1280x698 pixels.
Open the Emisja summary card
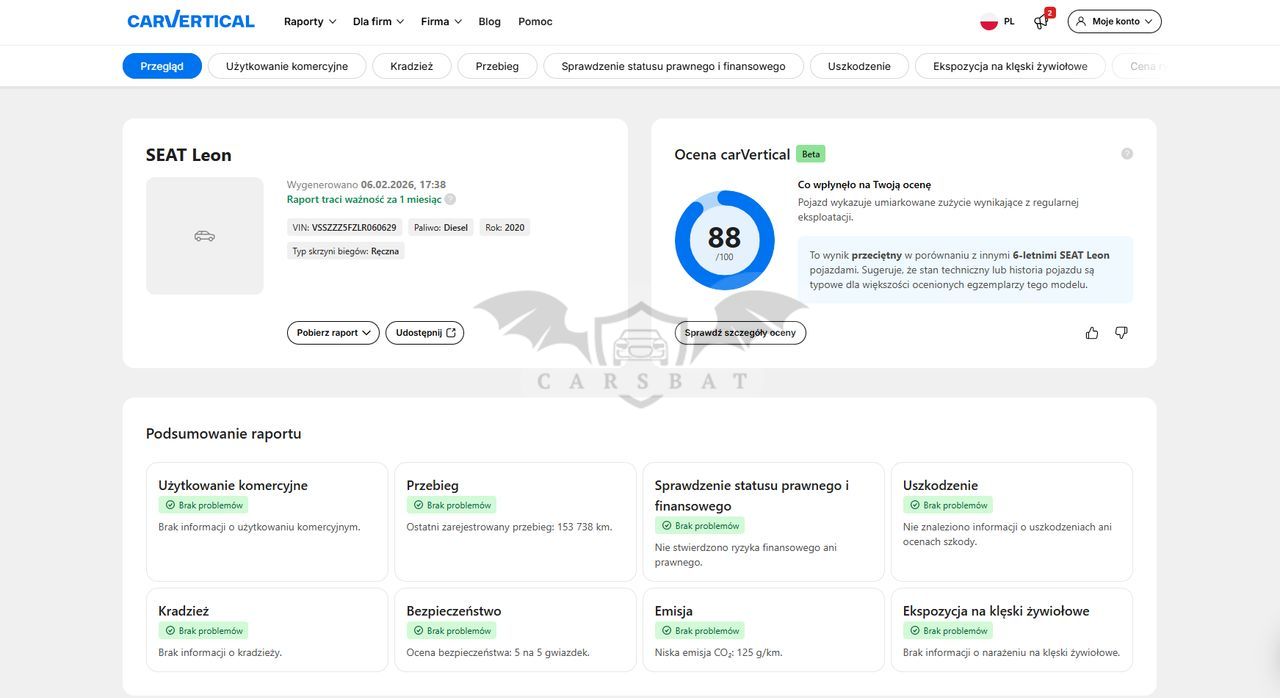coord(764,630)
